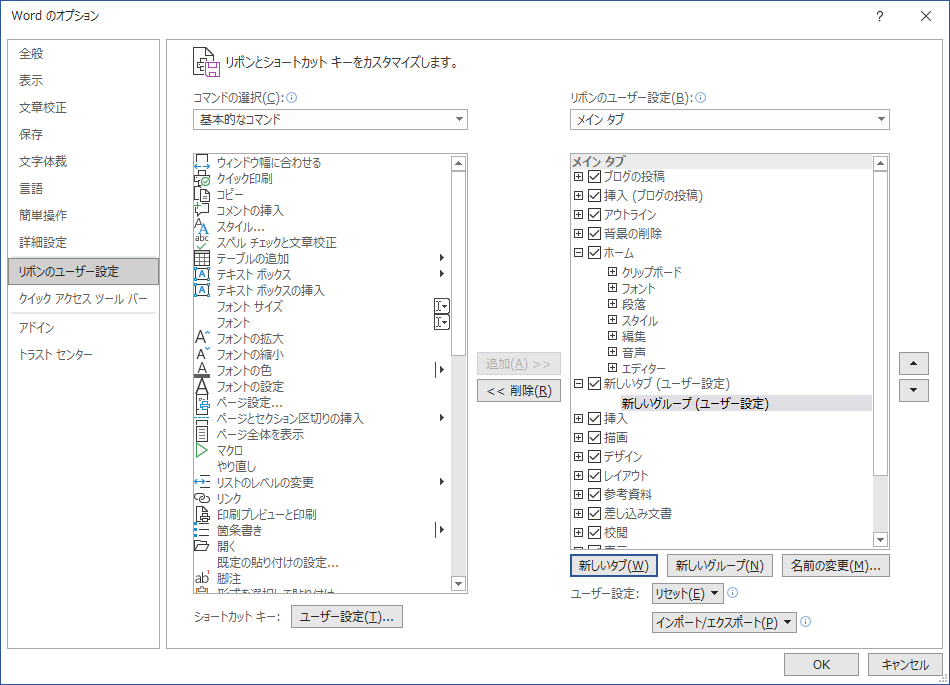Click the << 削除 button

click(519, 391)
